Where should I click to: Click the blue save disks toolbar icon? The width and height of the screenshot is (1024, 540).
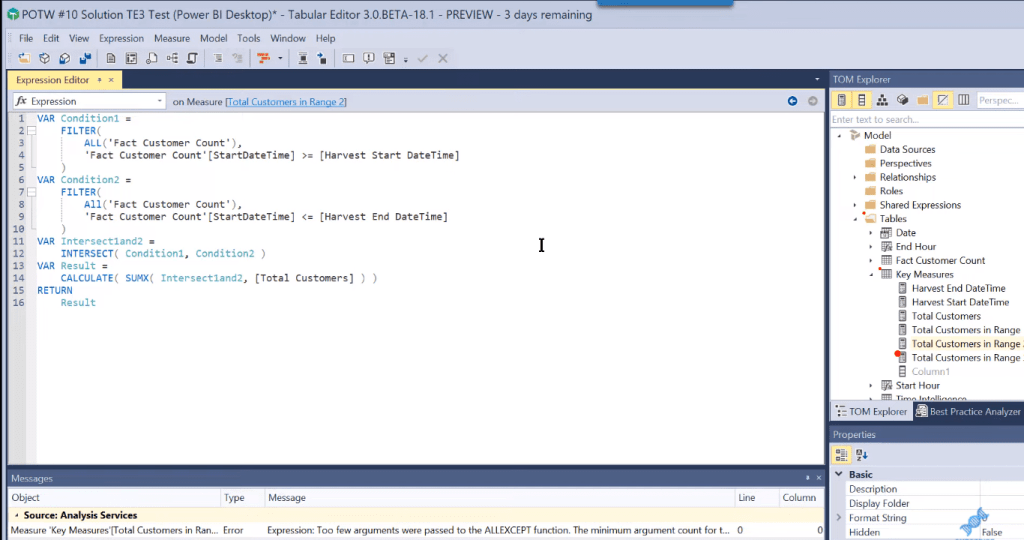pyautogui.click(x=85, y=59)
